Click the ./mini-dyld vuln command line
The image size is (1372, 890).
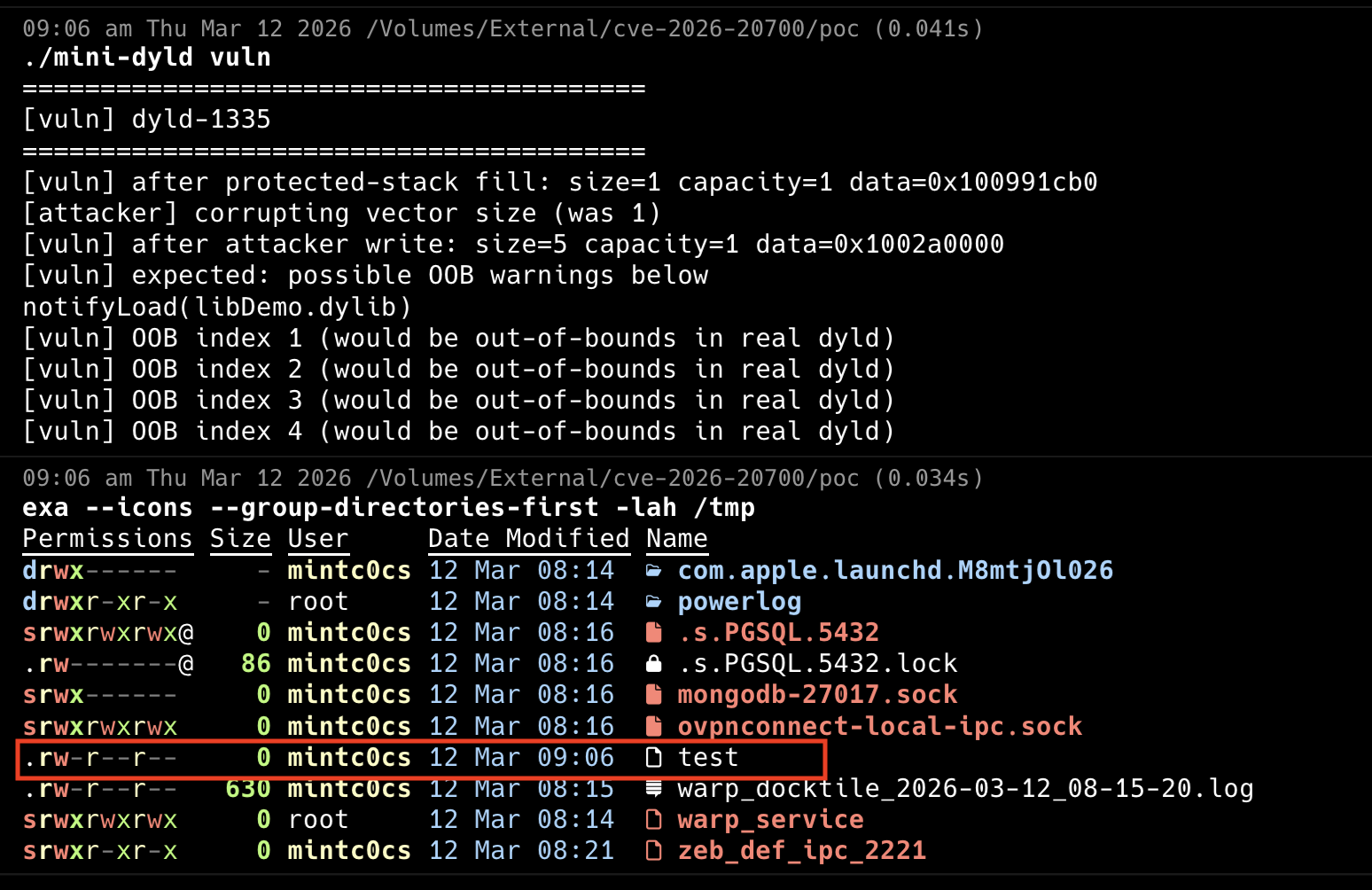click(x=147, y=58)
